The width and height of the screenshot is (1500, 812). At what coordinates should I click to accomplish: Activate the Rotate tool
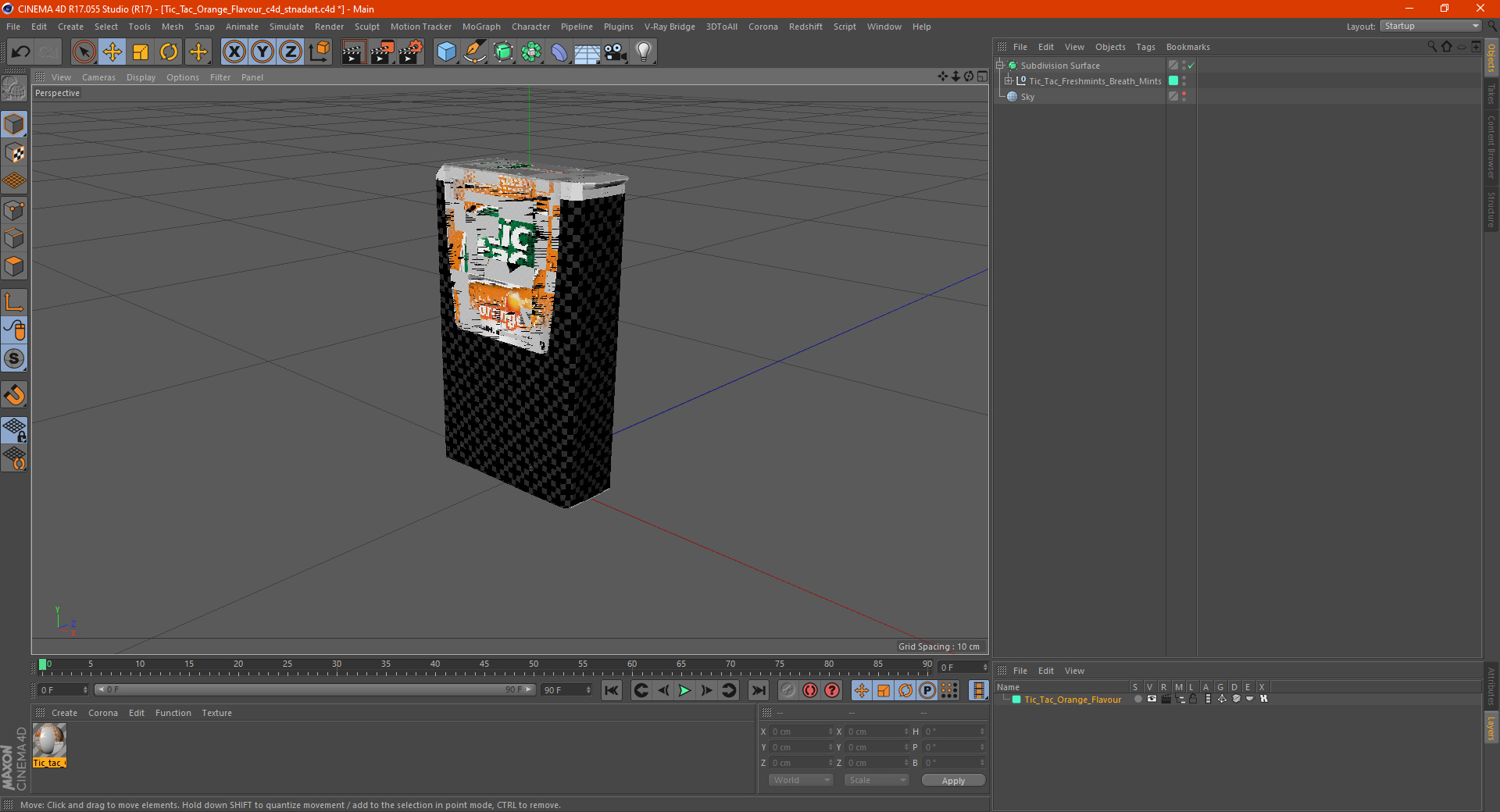169,52
